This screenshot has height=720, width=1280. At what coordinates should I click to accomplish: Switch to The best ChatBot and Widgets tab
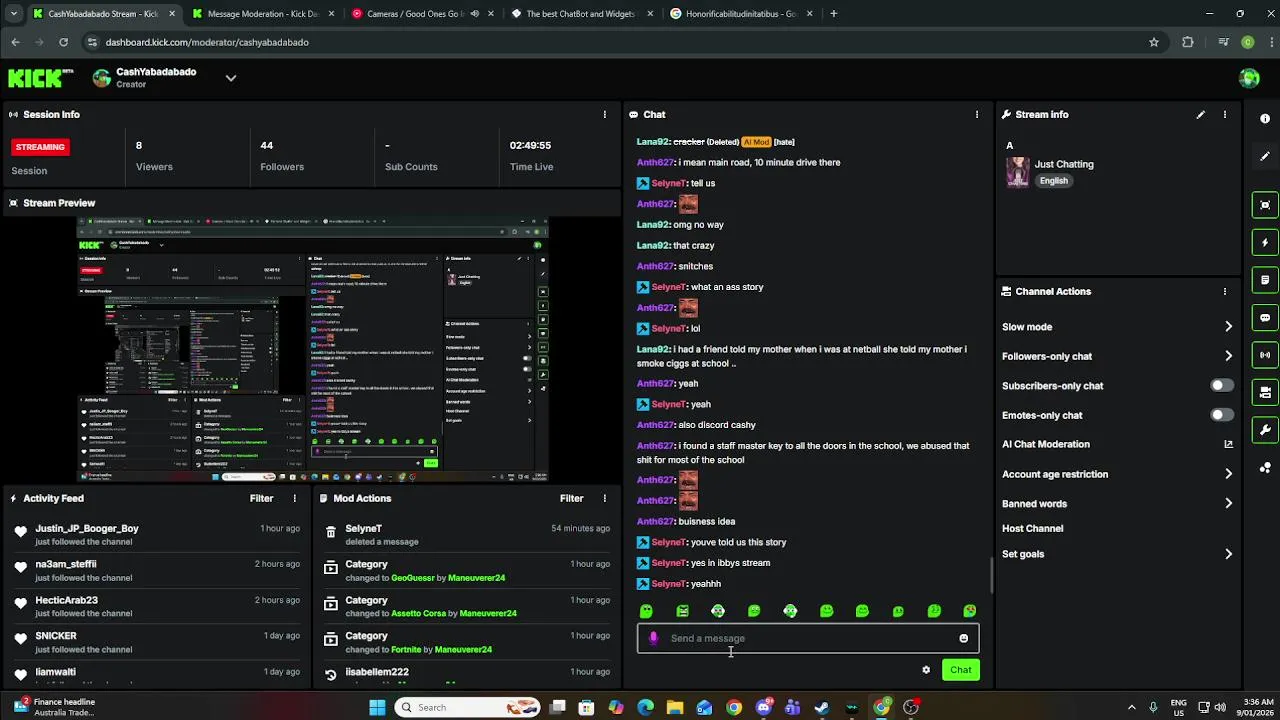580,14
